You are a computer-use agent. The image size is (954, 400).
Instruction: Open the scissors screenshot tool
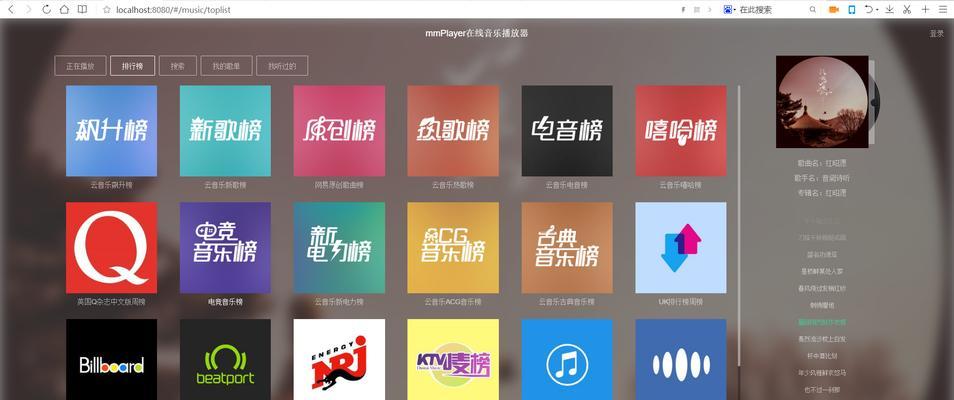907,10
